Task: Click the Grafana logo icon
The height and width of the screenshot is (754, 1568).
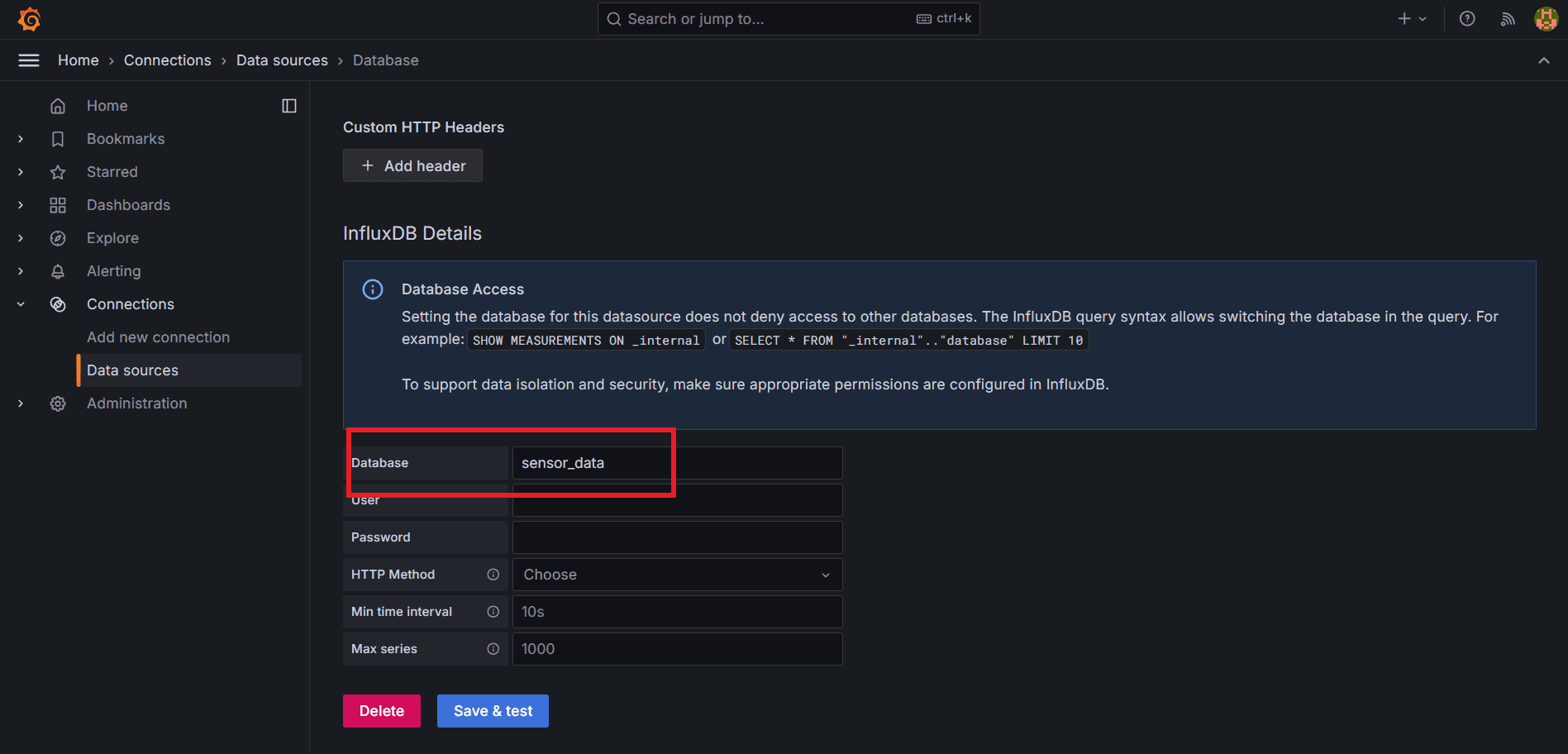Action: click(30, 19)
